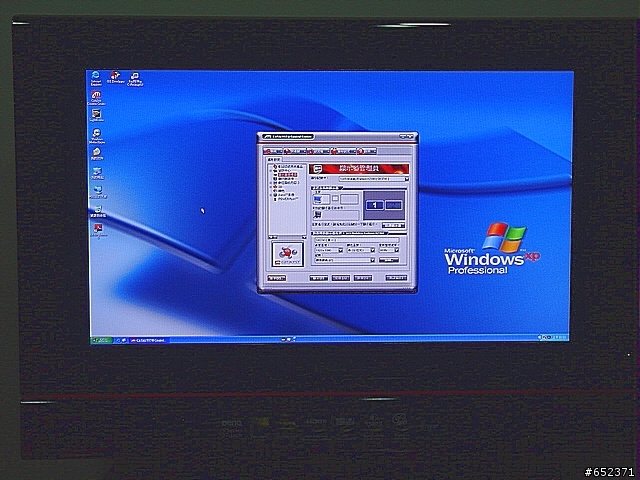
Task: Open the color quality dropdown
Action: click(361, 250)
